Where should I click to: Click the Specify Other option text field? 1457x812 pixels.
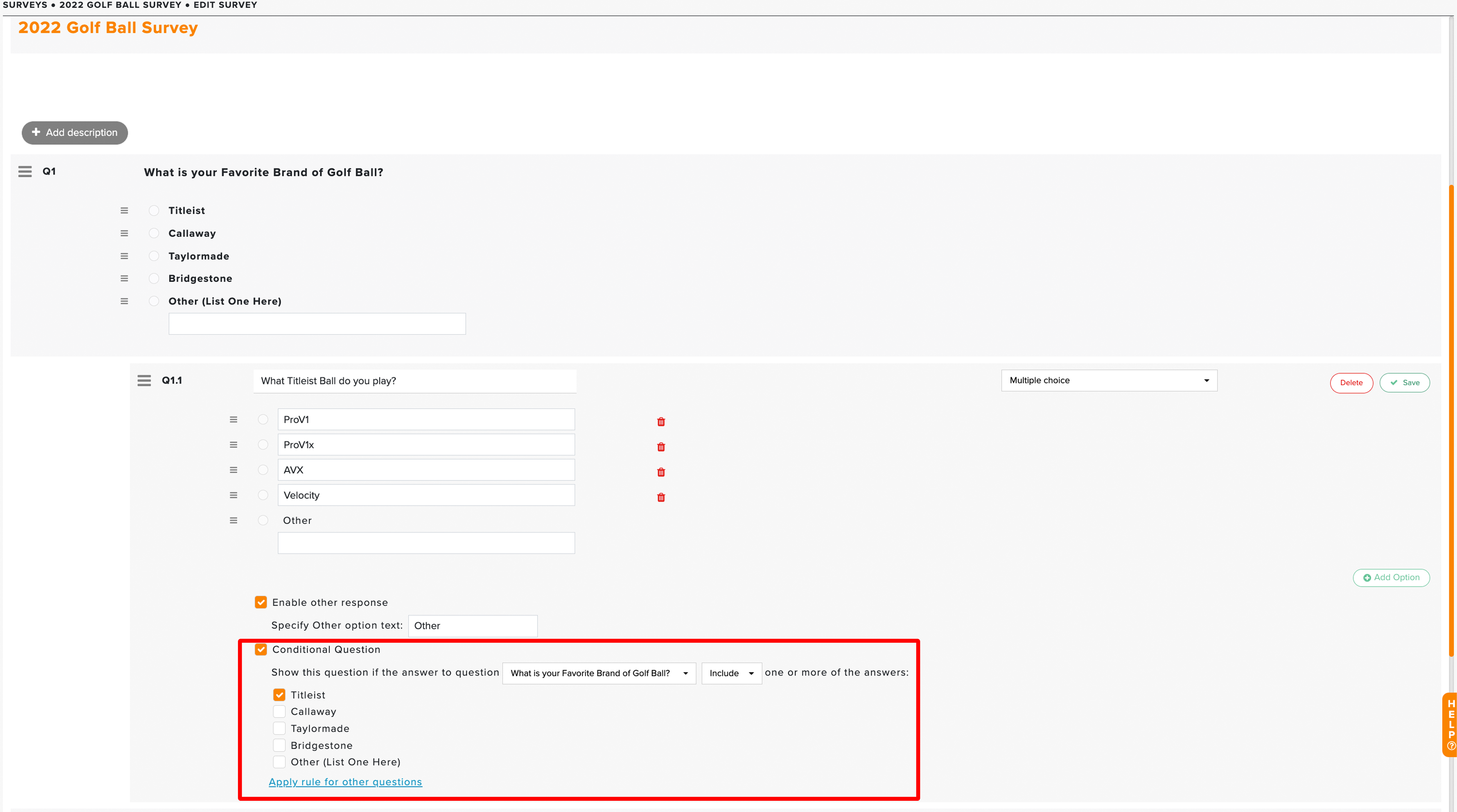(473, 626)
